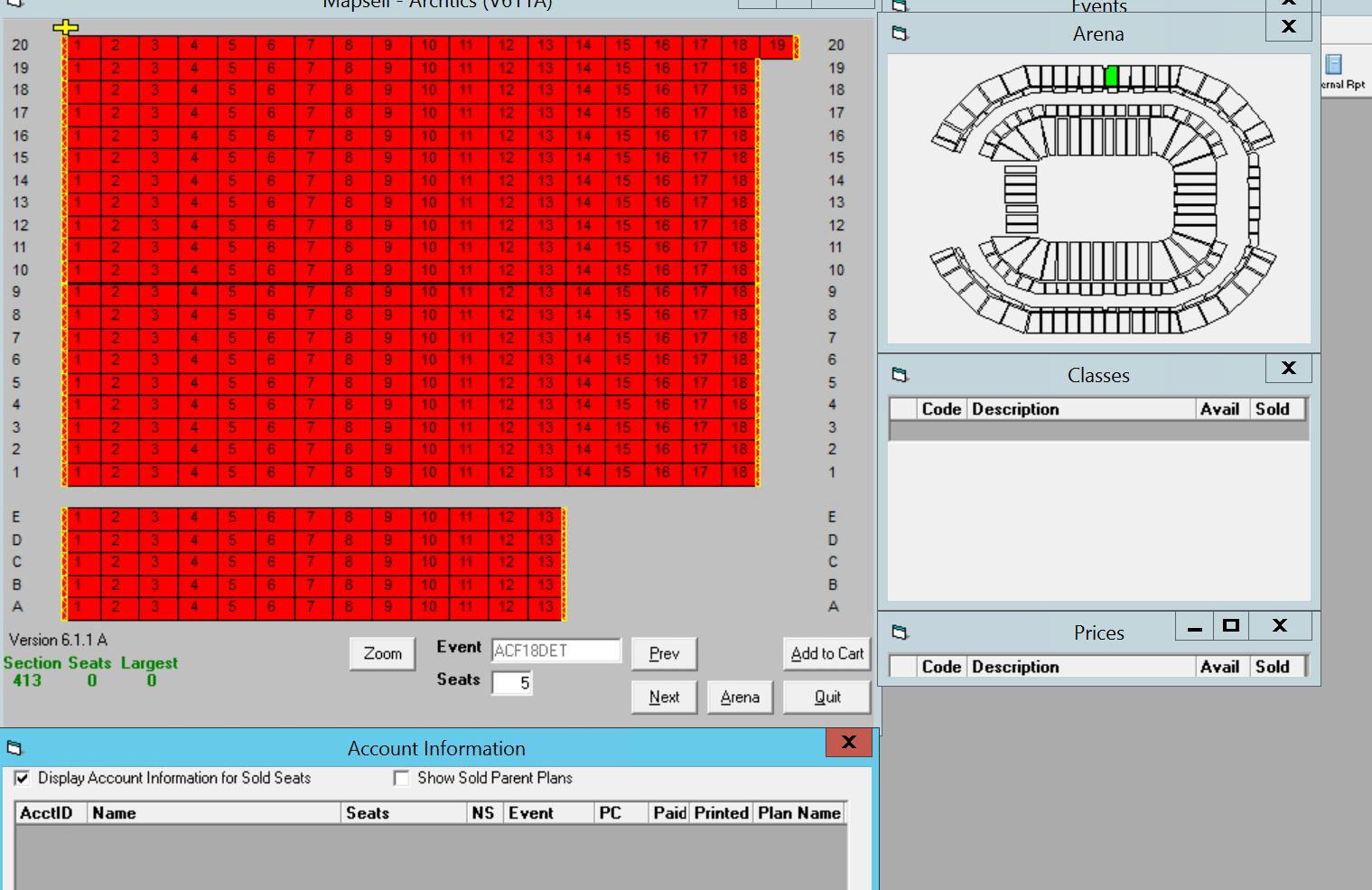
Task: Click the Seats number input field
Action: click(512, 683)
